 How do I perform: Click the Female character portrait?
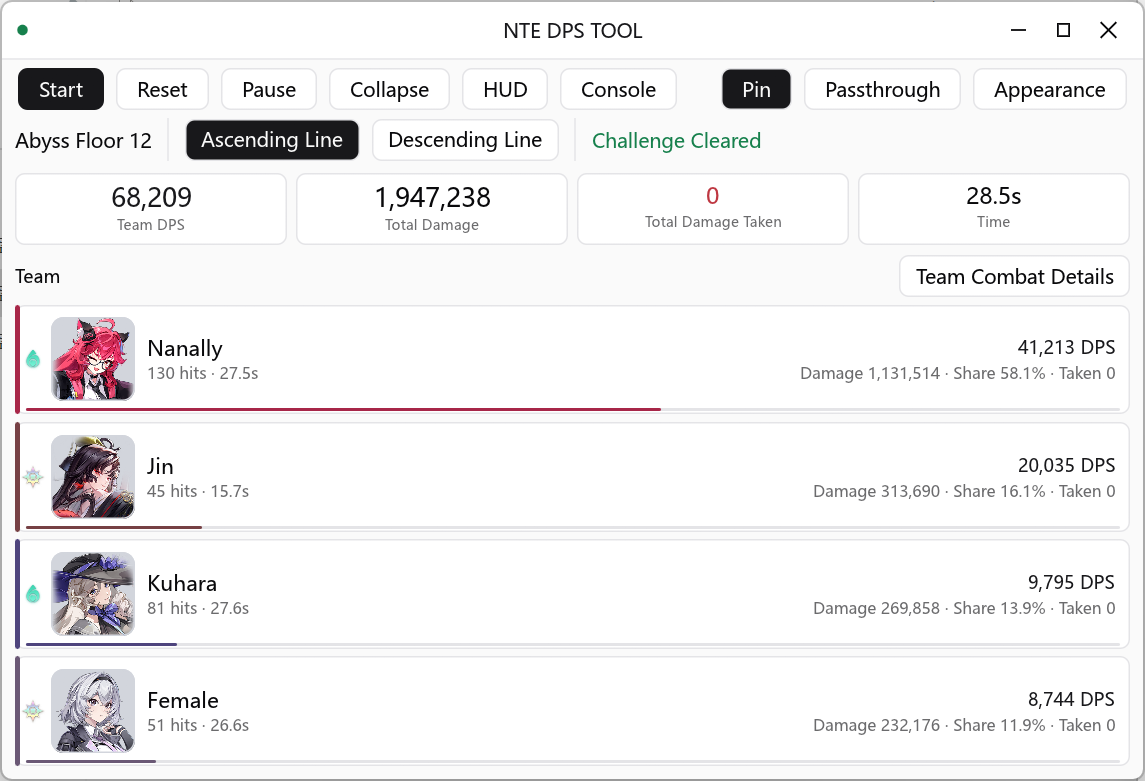[93, 710]
